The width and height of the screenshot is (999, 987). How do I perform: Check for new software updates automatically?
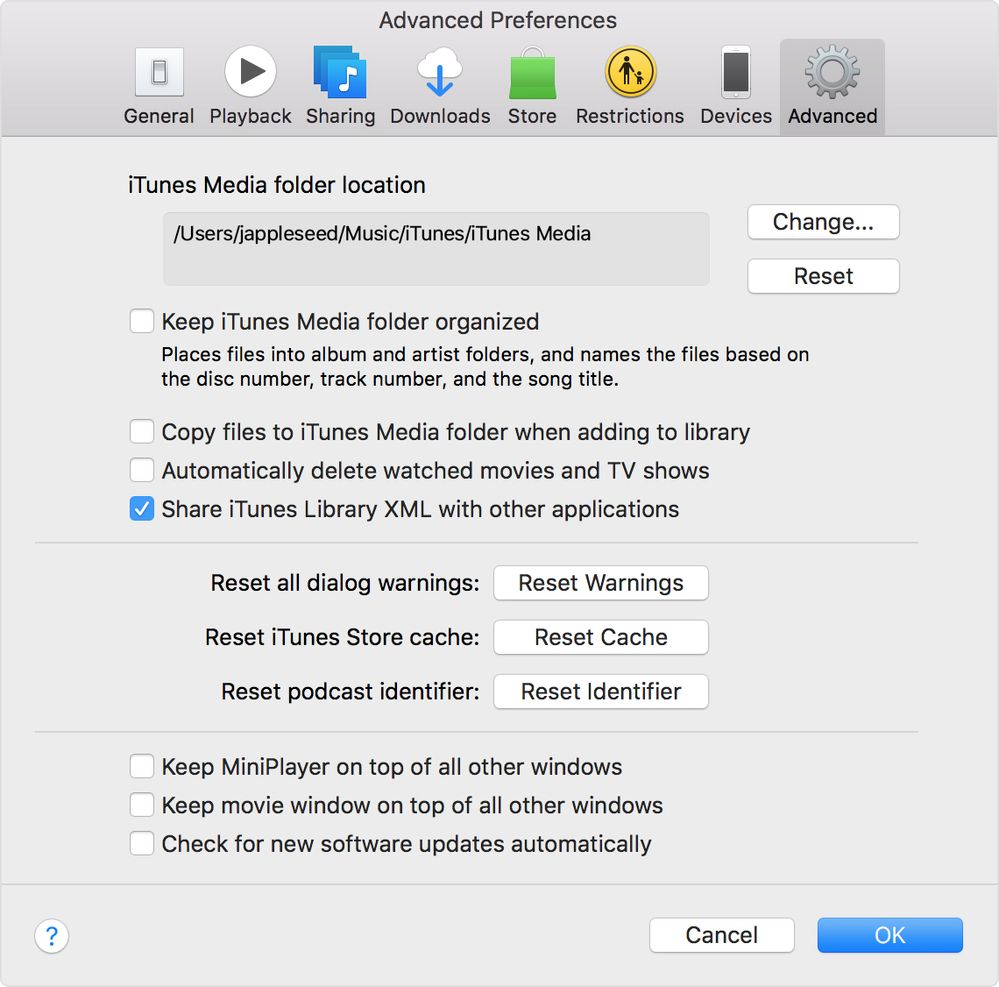[141, 843]
